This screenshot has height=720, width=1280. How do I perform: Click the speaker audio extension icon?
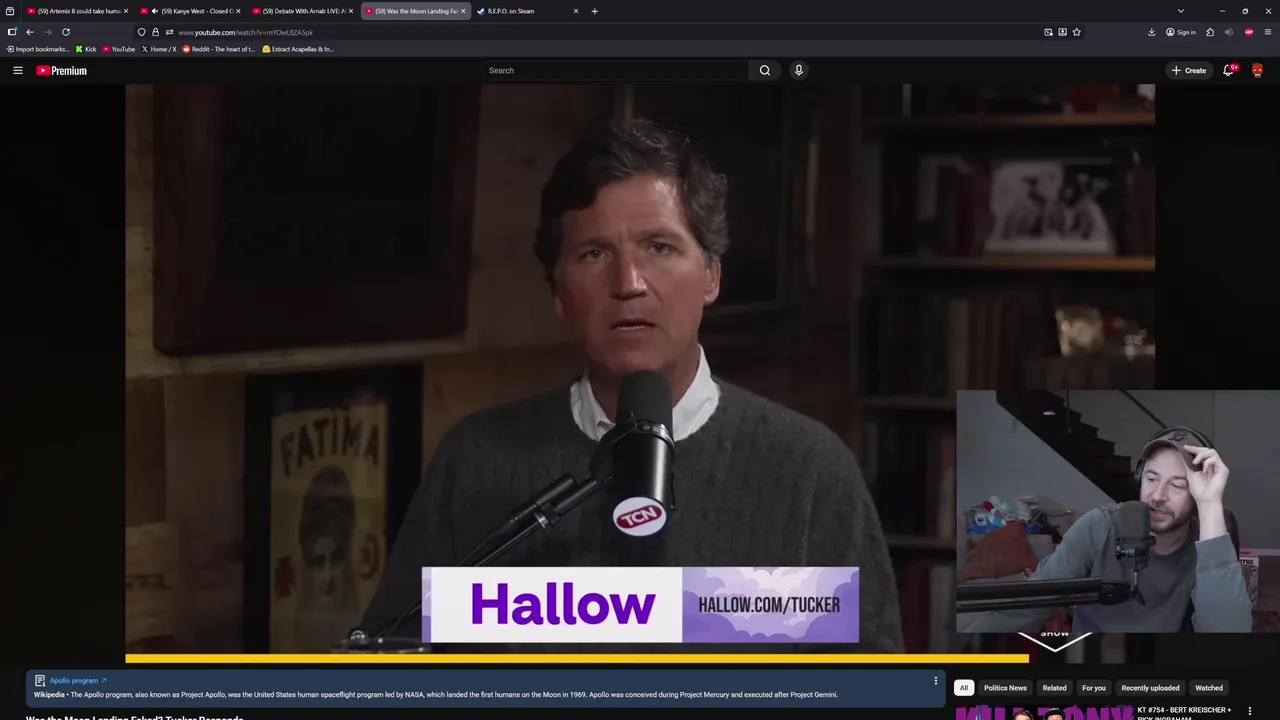pos(1229,32)
